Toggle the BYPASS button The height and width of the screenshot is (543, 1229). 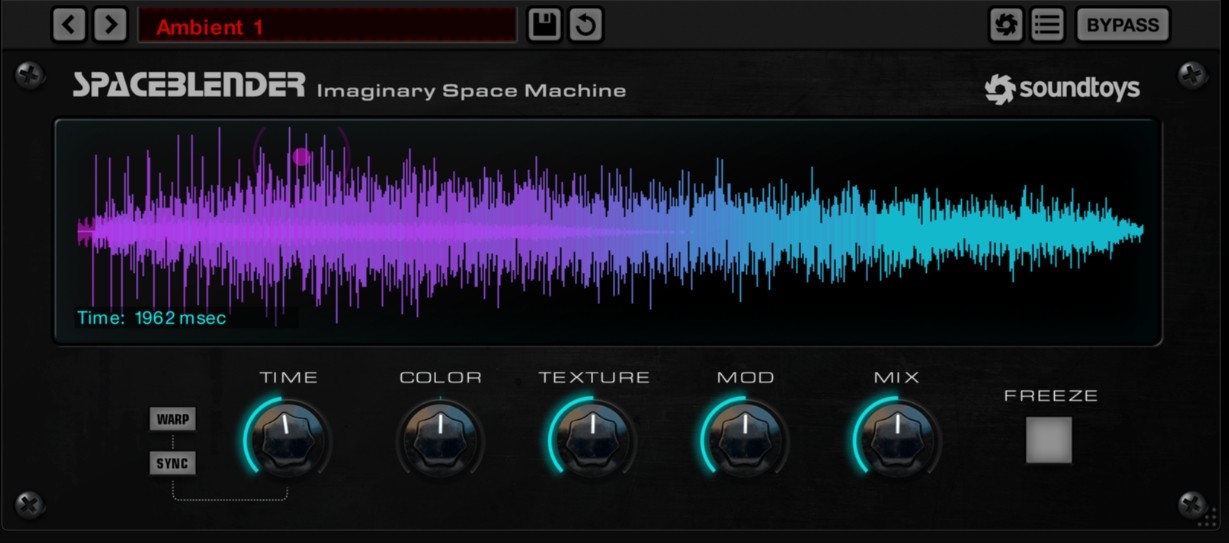(x=1123, y=24)
